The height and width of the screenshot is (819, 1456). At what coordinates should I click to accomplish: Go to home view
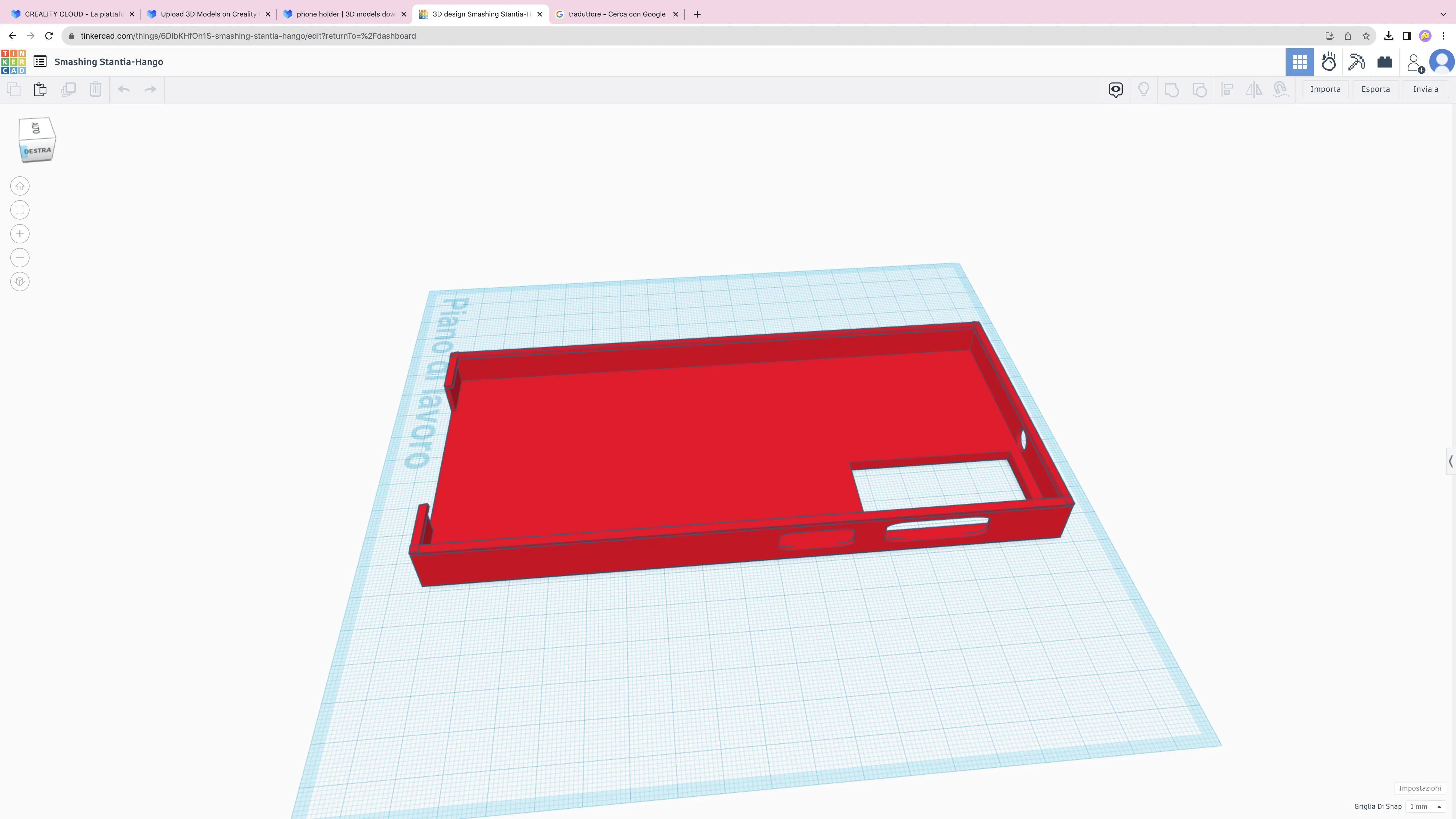tap(20, 186)
